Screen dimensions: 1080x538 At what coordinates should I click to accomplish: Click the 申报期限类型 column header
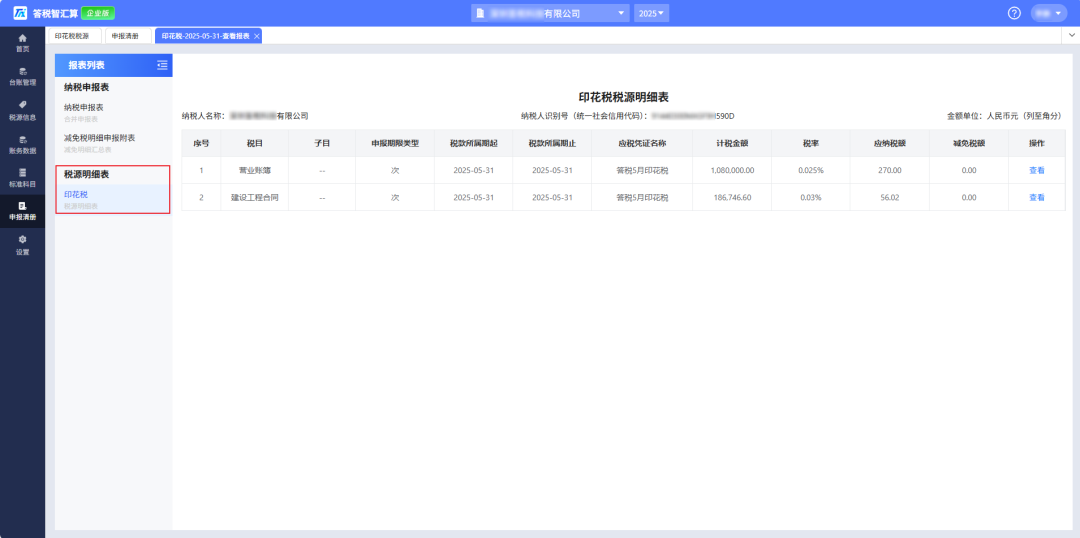click(395, 143)
